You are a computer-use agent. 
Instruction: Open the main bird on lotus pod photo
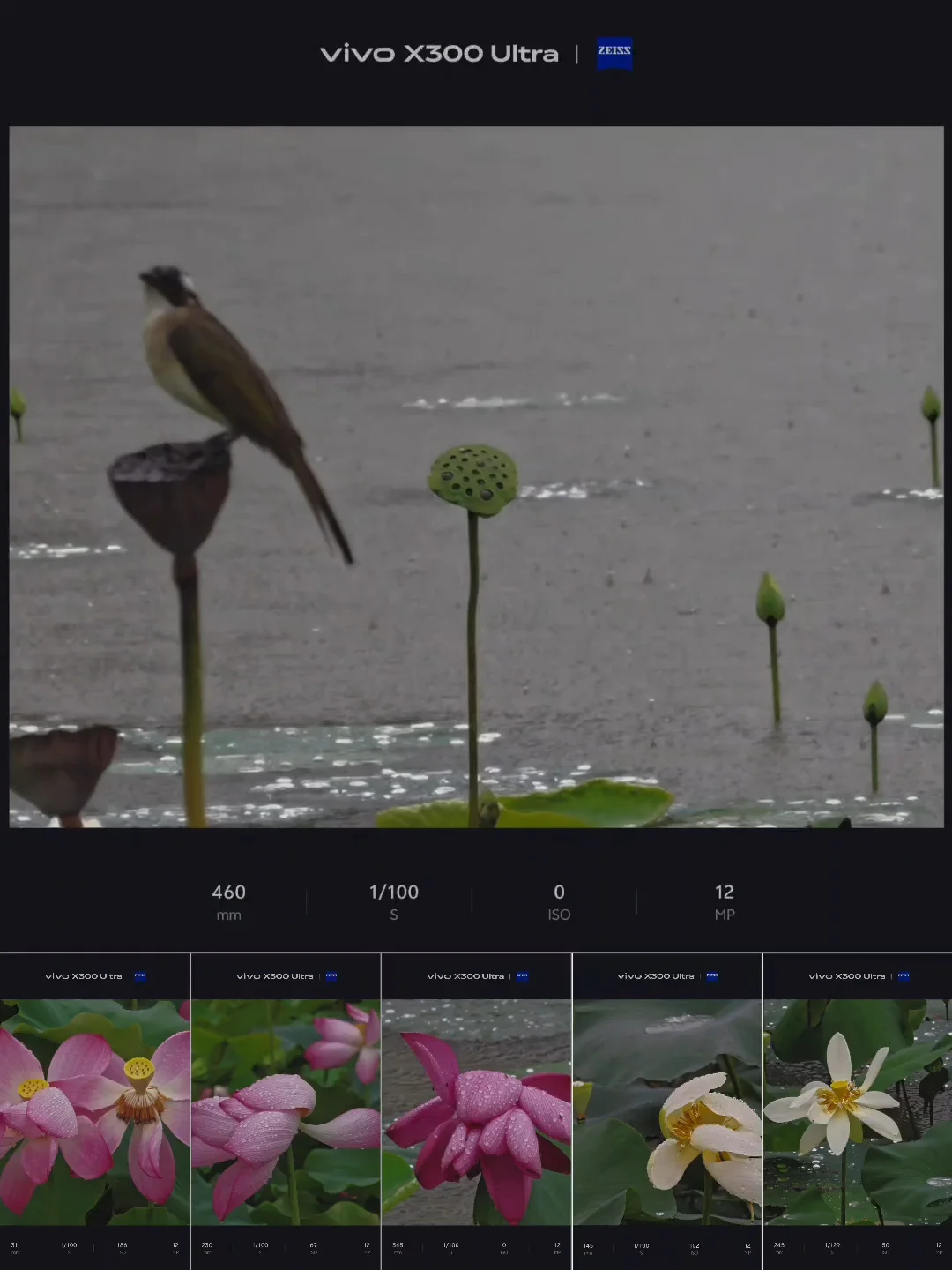coord(476,477)
